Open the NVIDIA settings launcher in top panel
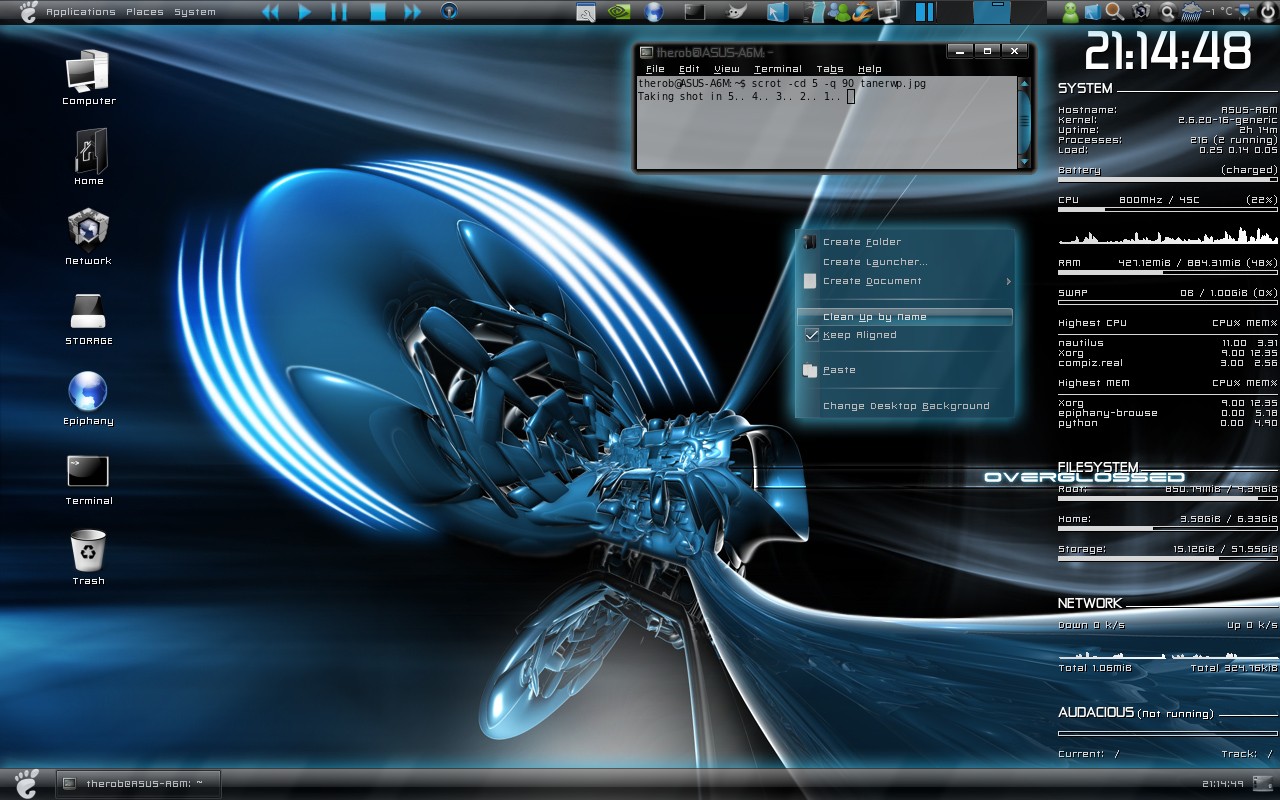 pos(618,12)
